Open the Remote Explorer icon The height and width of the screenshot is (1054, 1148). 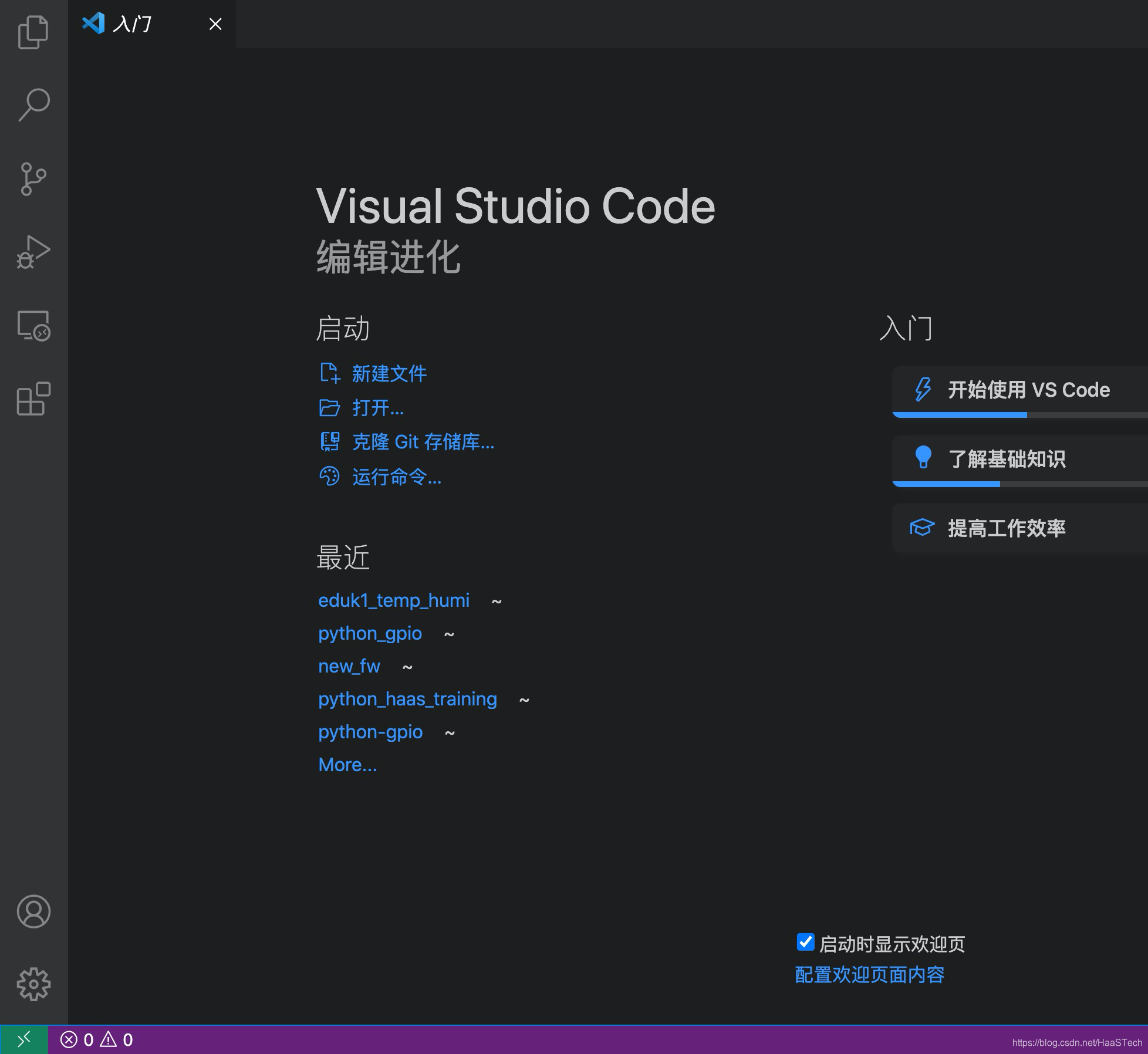click(33, 326)
